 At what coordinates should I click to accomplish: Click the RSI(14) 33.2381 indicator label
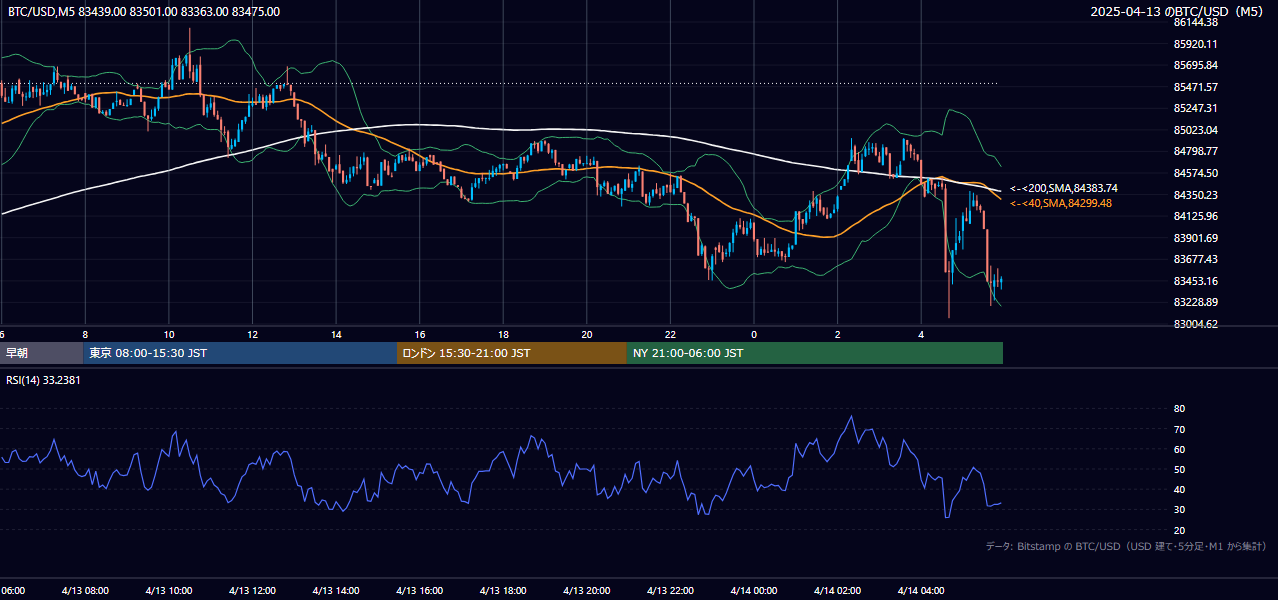point(43,380)
